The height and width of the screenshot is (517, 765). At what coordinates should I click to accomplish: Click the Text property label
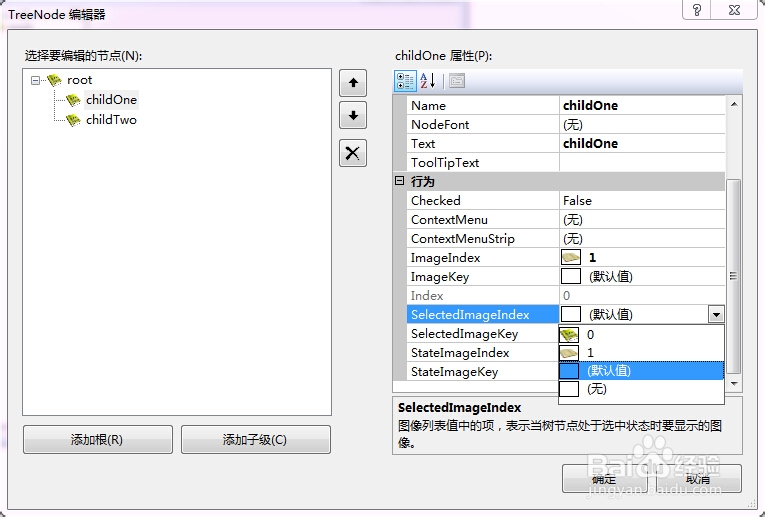pyautogui.click(x=423, y=143)
